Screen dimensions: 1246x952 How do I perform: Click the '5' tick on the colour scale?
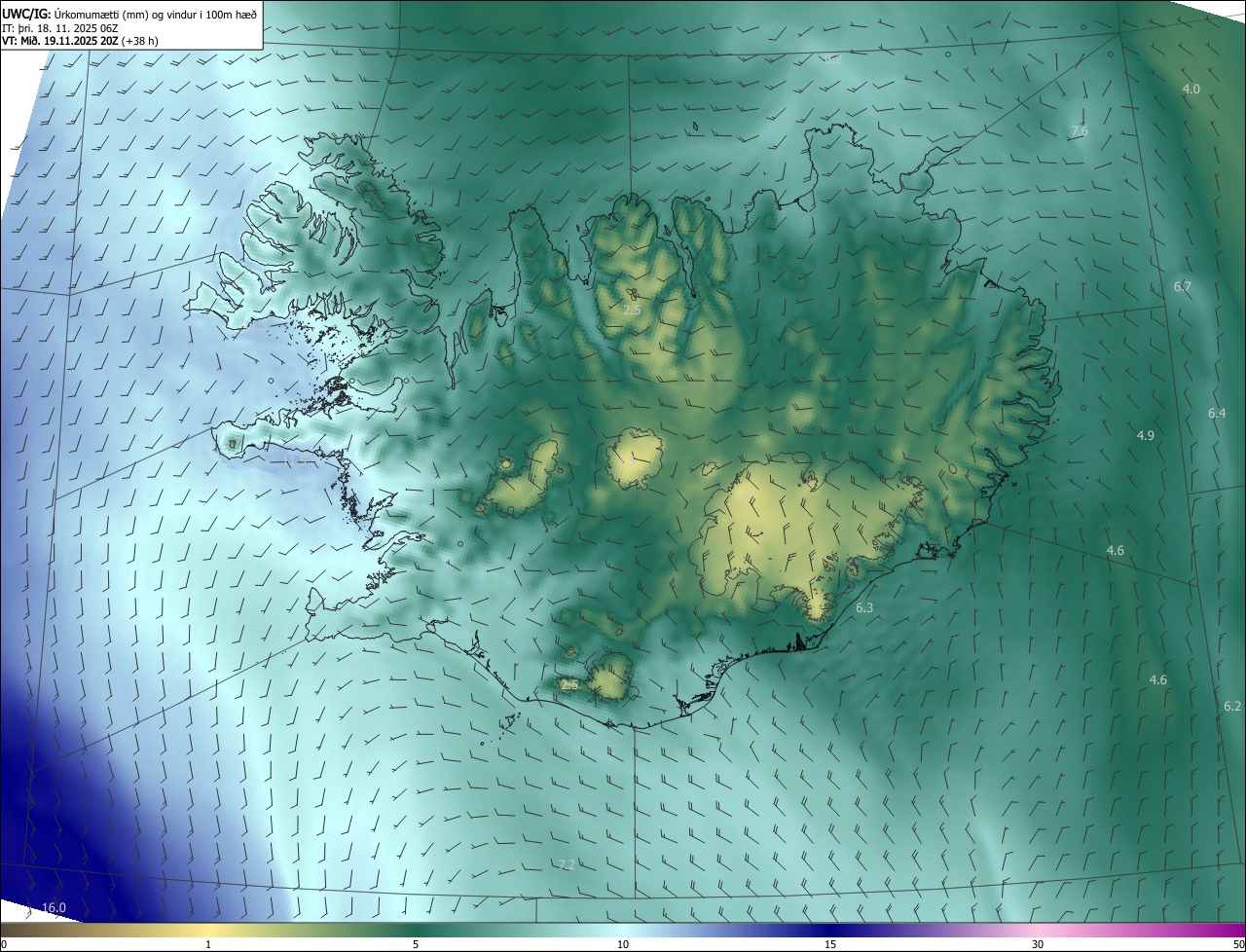(416, 944)
